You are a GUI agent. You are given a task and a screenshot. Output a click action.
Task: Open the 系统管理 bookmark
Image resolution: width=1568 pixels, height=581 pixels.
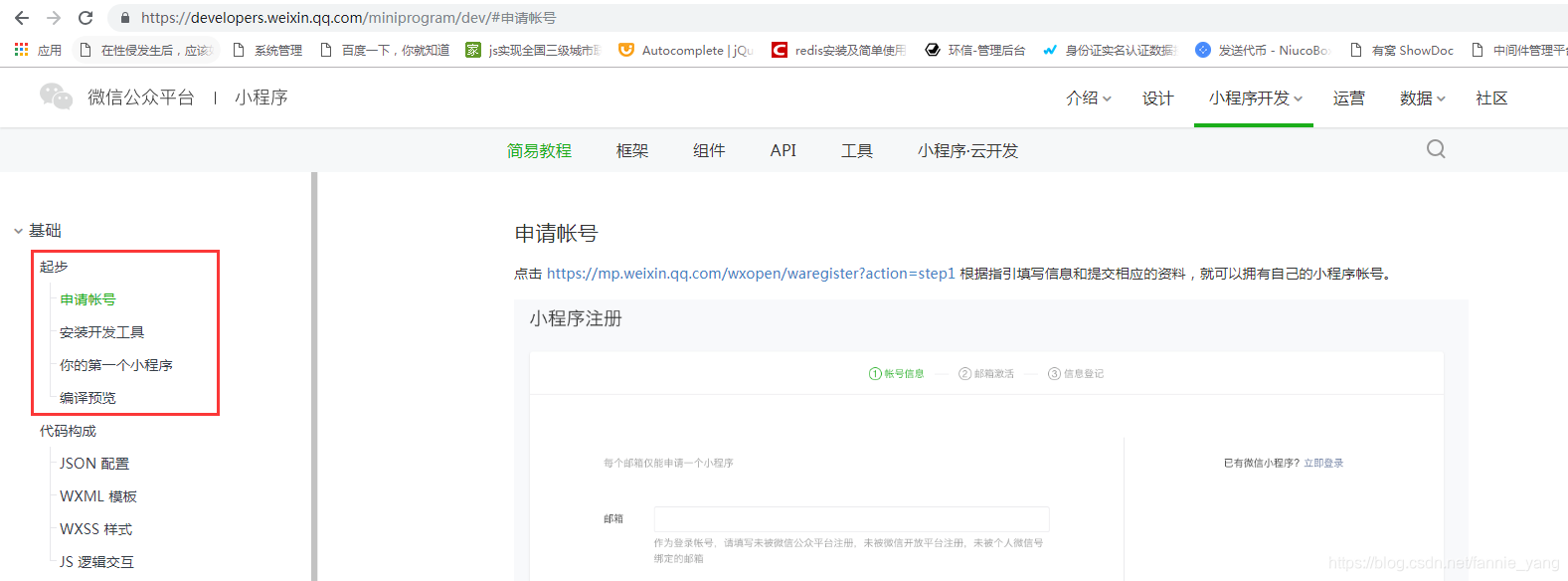(x=266, y=50)
